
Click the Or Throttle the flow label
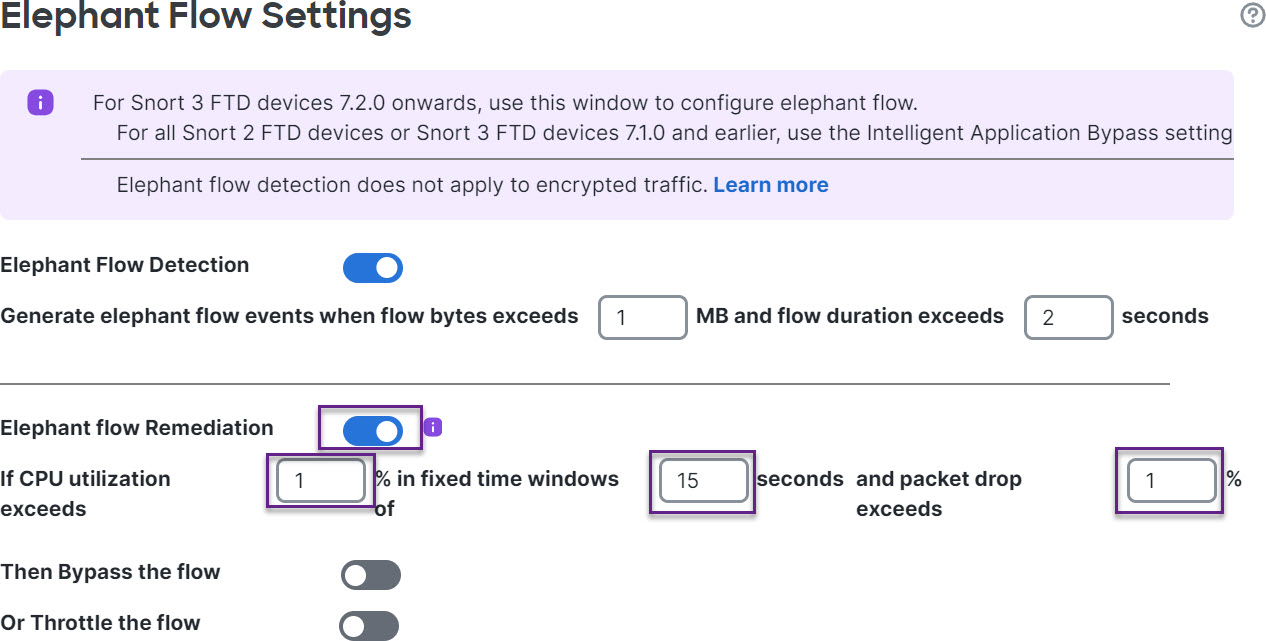(x=100, y=623)
